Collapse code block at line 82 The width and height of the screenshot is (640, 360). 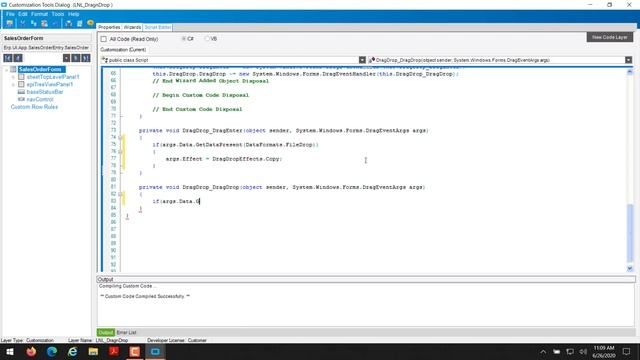coord(120,194)
